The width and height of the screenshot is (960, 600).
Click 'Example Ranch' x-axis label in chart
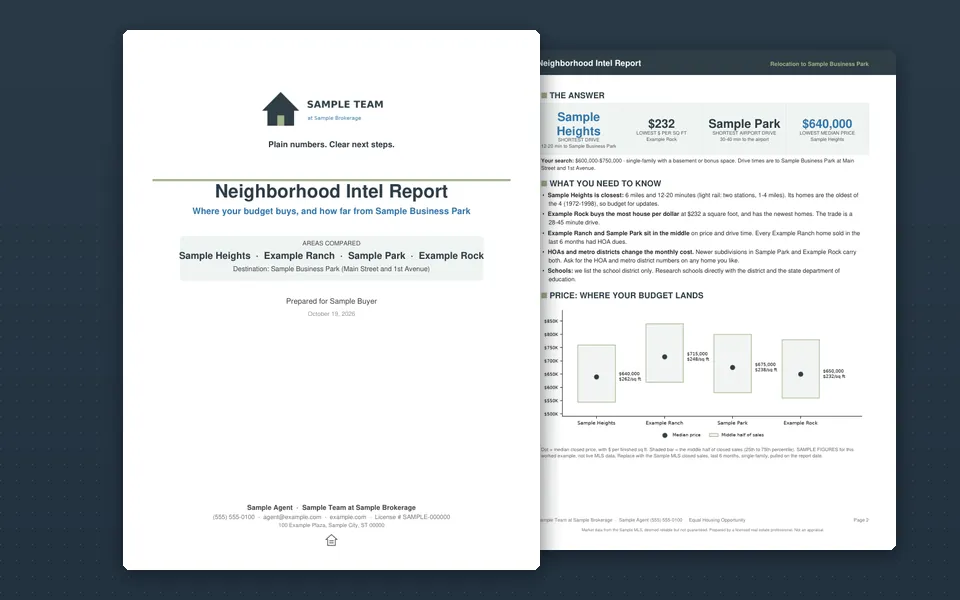click(664, 423)
